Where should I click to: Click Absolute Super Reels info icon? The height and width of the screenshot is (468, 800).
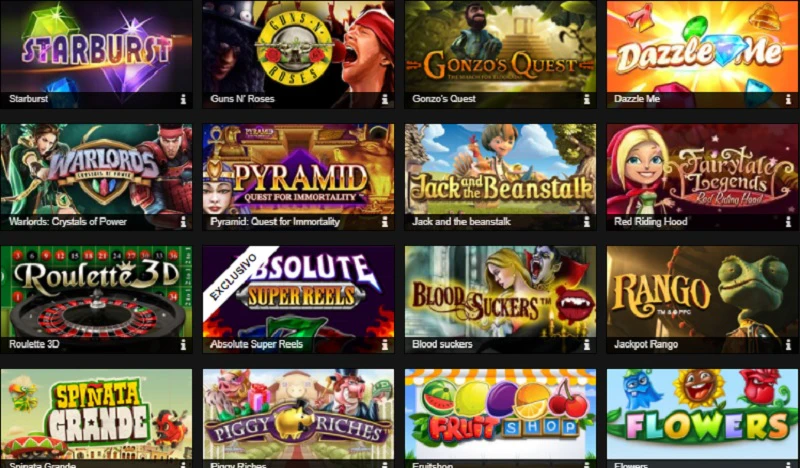pyautogui.click(x=385, y=344)
